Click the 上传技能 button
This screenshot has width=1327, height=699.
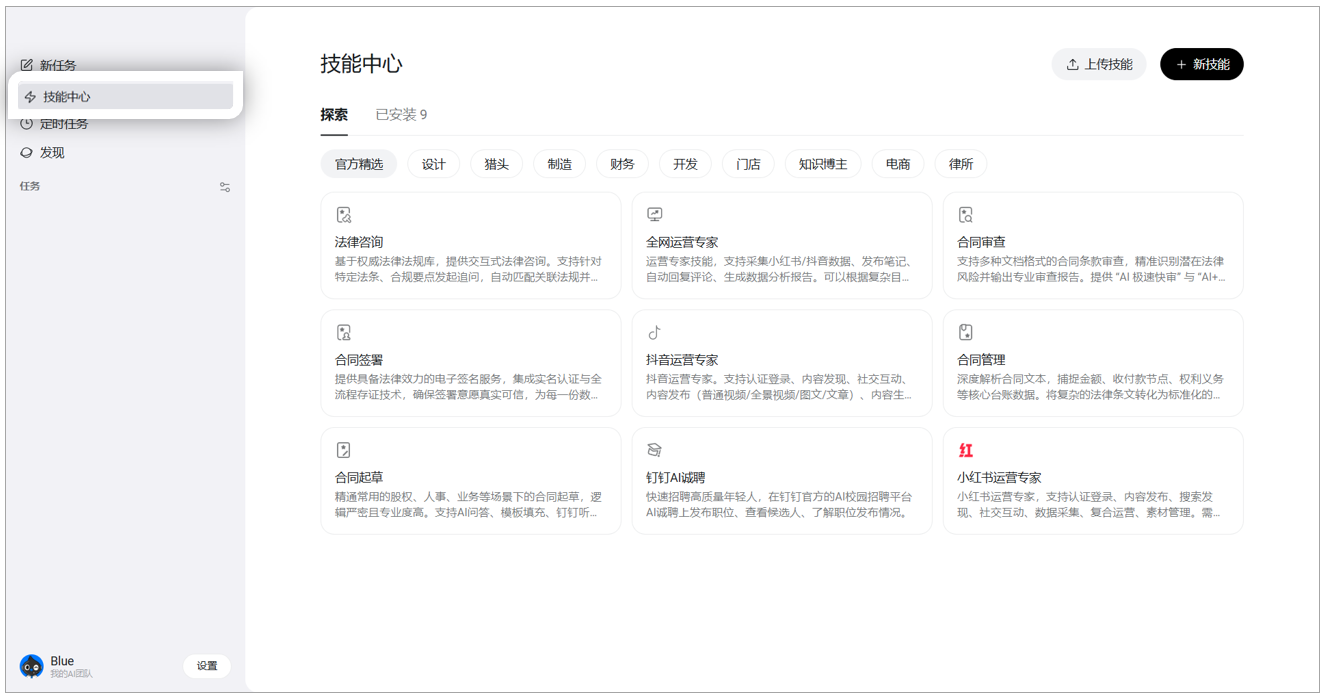coord(1099,65)
